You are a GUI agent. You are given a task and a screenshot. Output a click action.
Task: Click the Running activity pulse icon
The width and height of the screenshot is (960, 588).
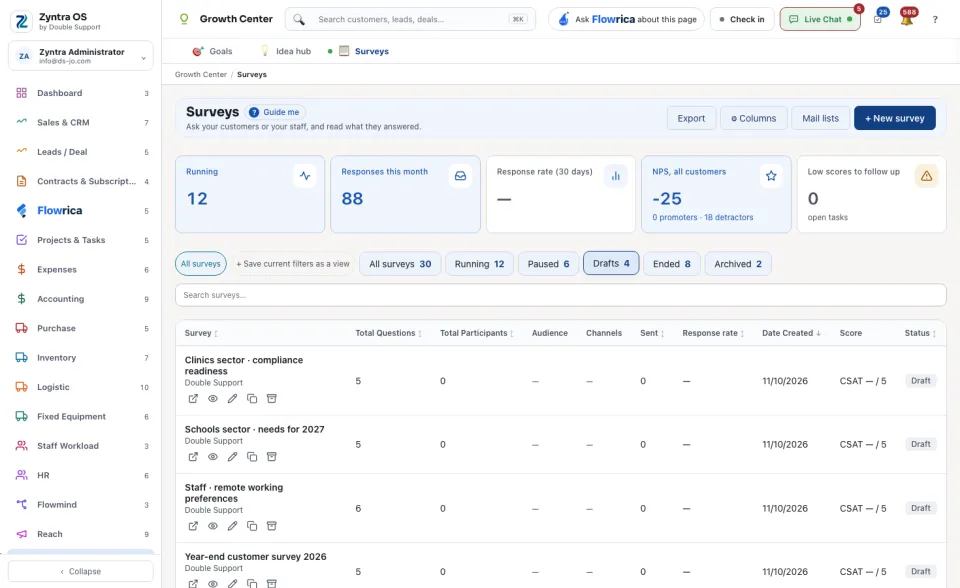click(305, 176)
